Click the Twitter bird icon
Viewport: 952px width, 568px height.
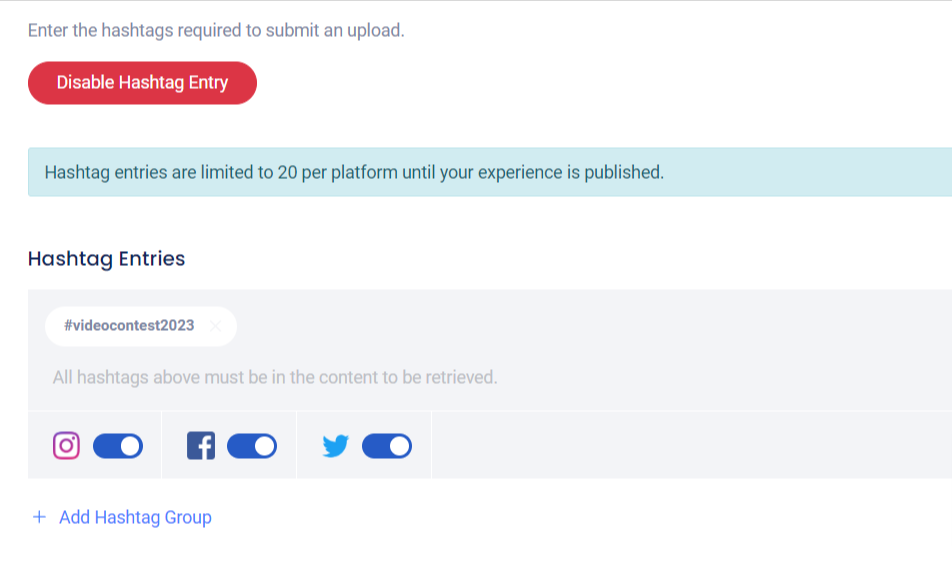[336, 446]
